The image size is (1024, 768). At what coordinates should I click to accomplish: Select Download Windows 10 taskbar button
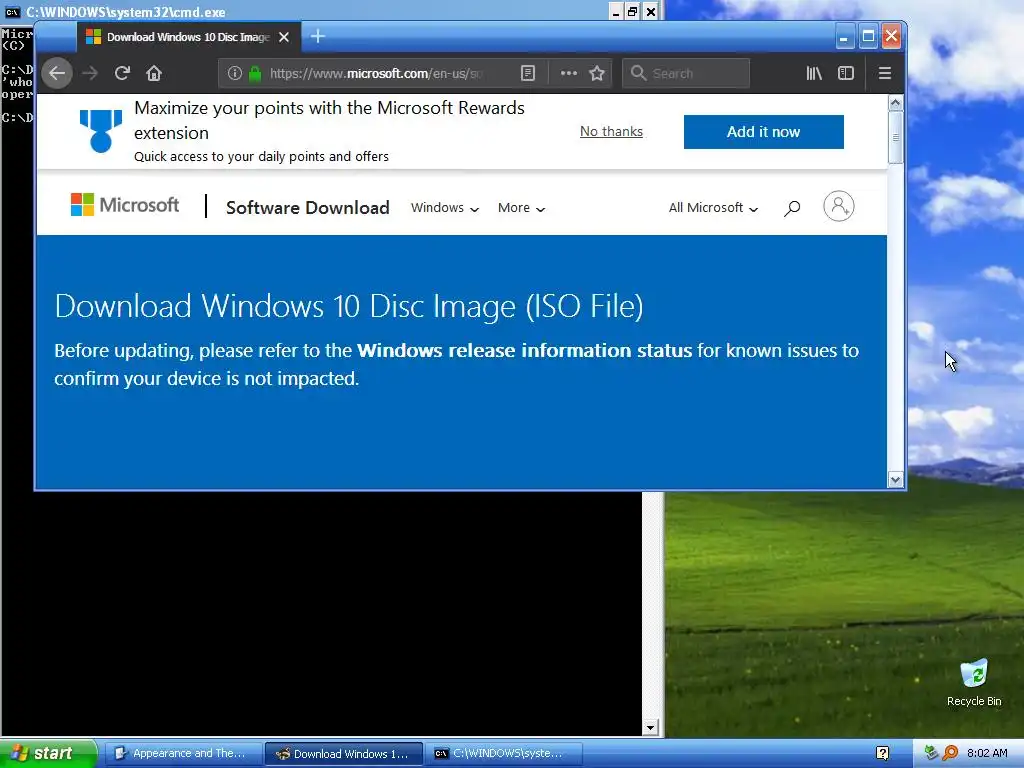[344, 754]
